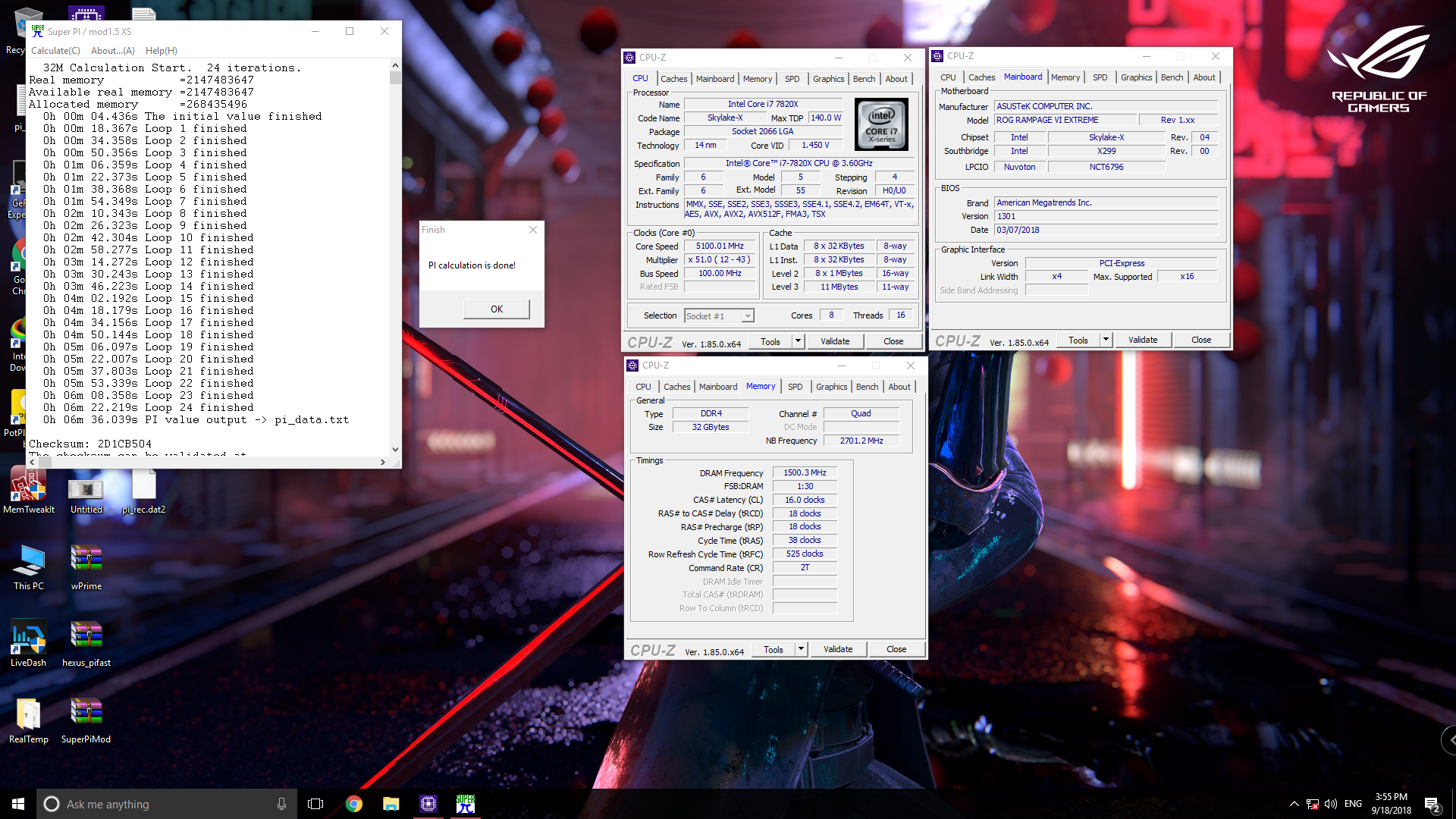The height and width of the screenshot is (819, 1456).
Task: Select the This PC desktop icon
Action: tap(28, 567)
